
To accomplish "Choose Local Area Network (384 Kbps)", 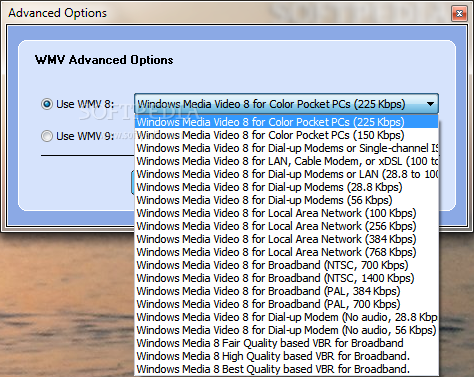I will [286, 239].
